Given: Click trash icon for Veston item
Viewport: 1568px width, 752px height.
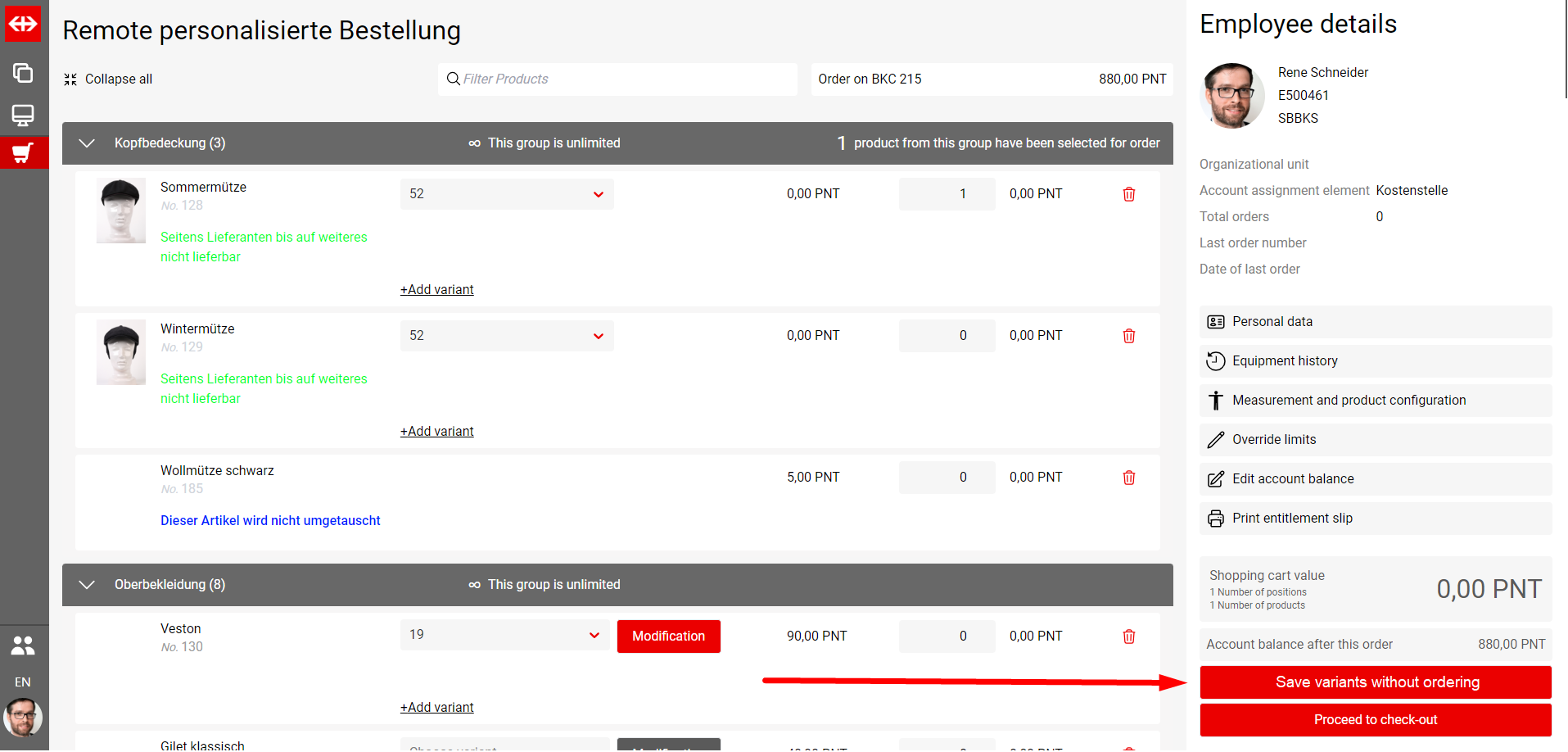Looking at the screenshot, I should 1128,636.
